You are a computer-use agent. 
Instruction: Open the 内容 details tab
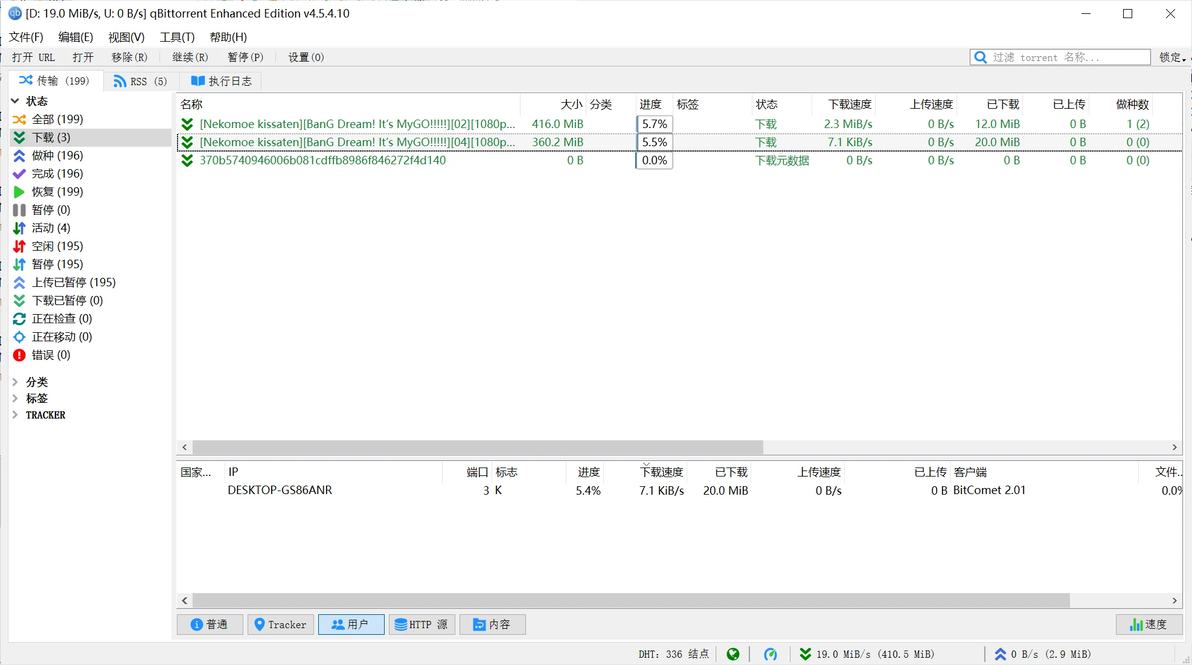(493, 625)
